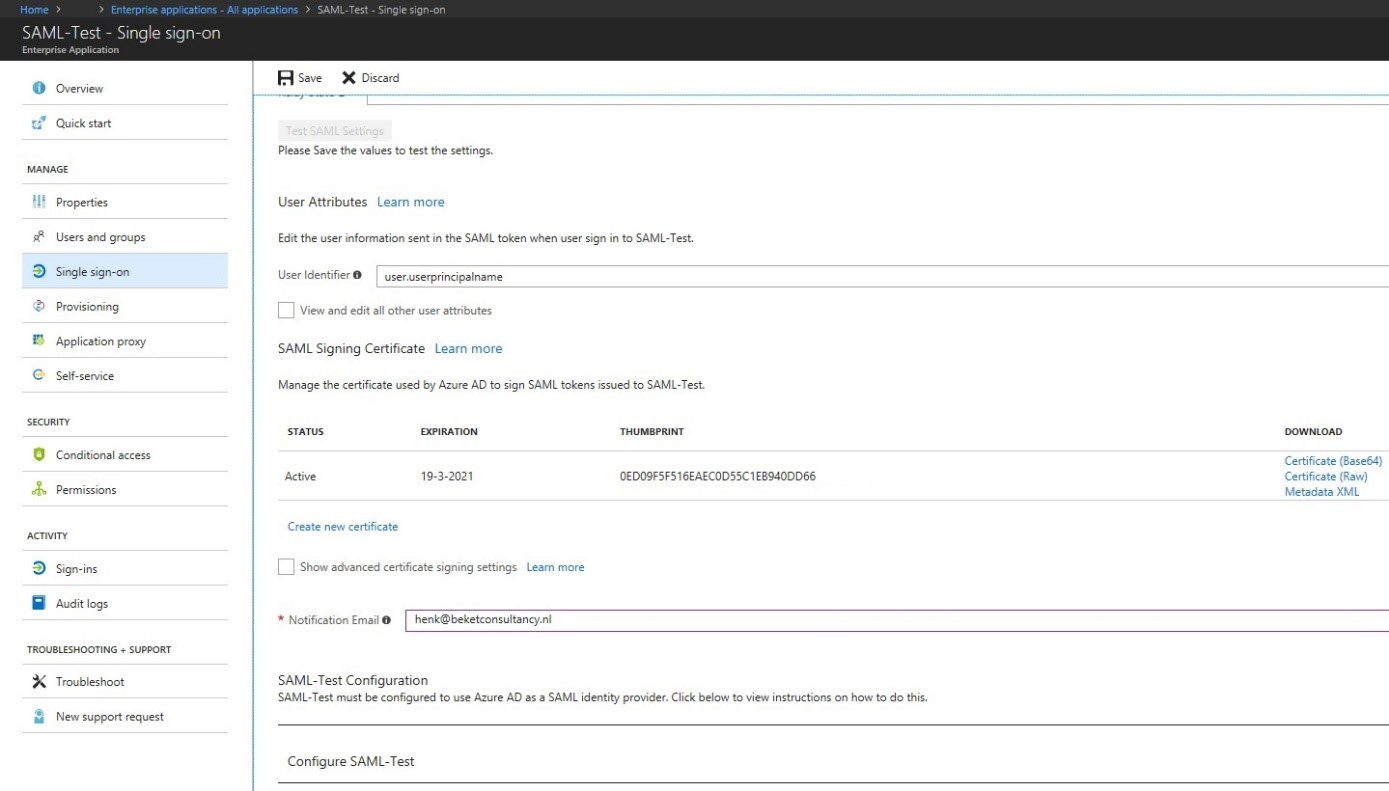View the Sign-ins activity label
The width and height of the screenshot is (1389, 791).
(77, 569)
